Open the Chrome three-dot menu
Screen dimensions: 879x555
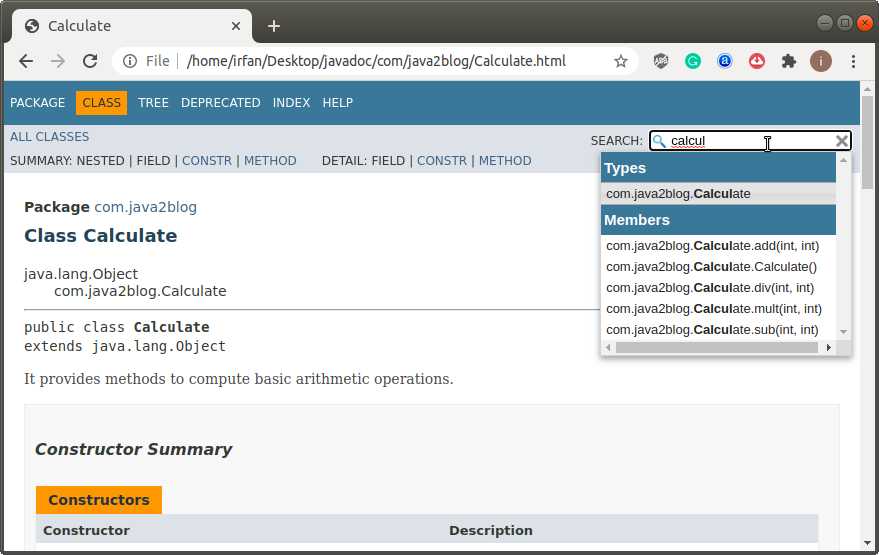tap(853, 61)
